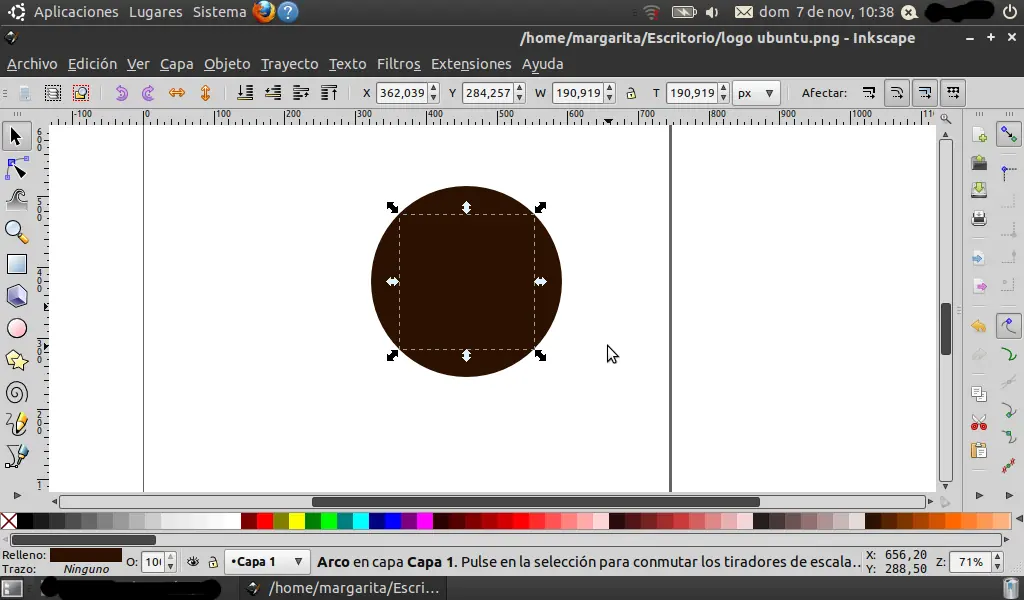1024x600 pixels.
Task: Toggle the lock on Capa 1
Action: click(213, 561)
